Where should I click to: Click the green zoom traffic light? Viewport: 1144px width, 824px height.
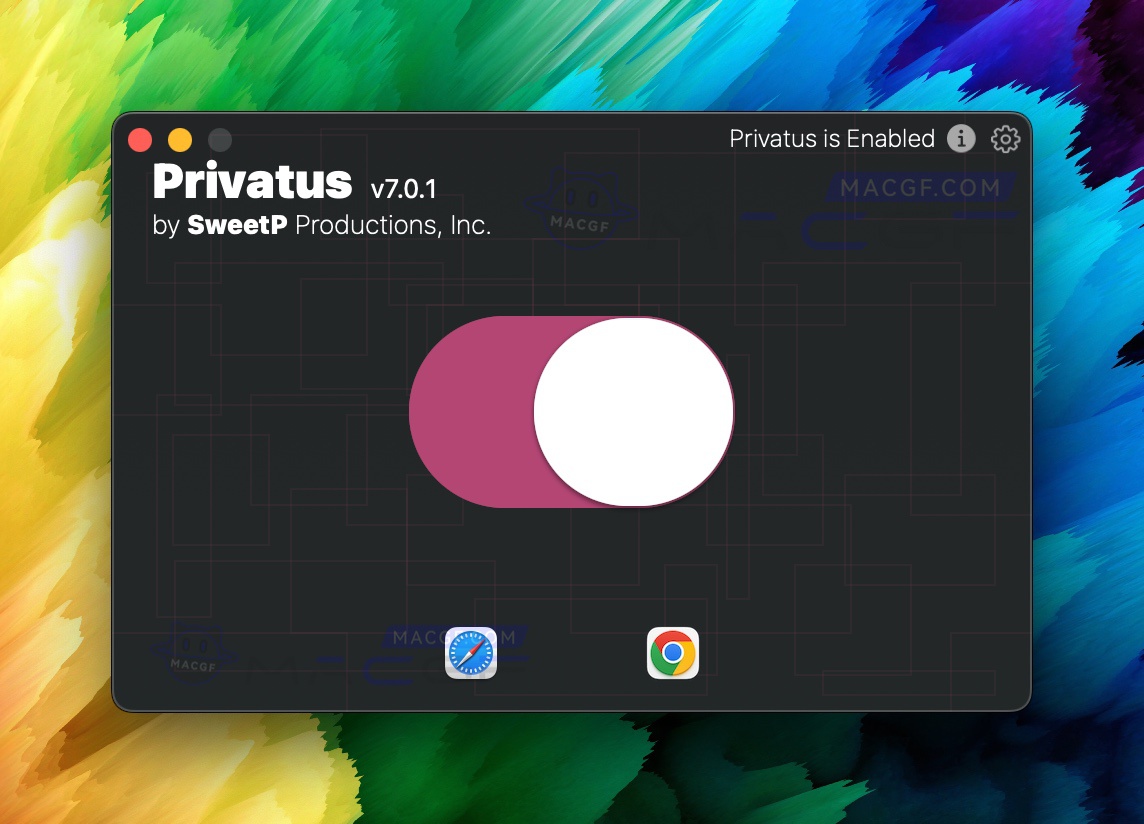tap(219, 139)
